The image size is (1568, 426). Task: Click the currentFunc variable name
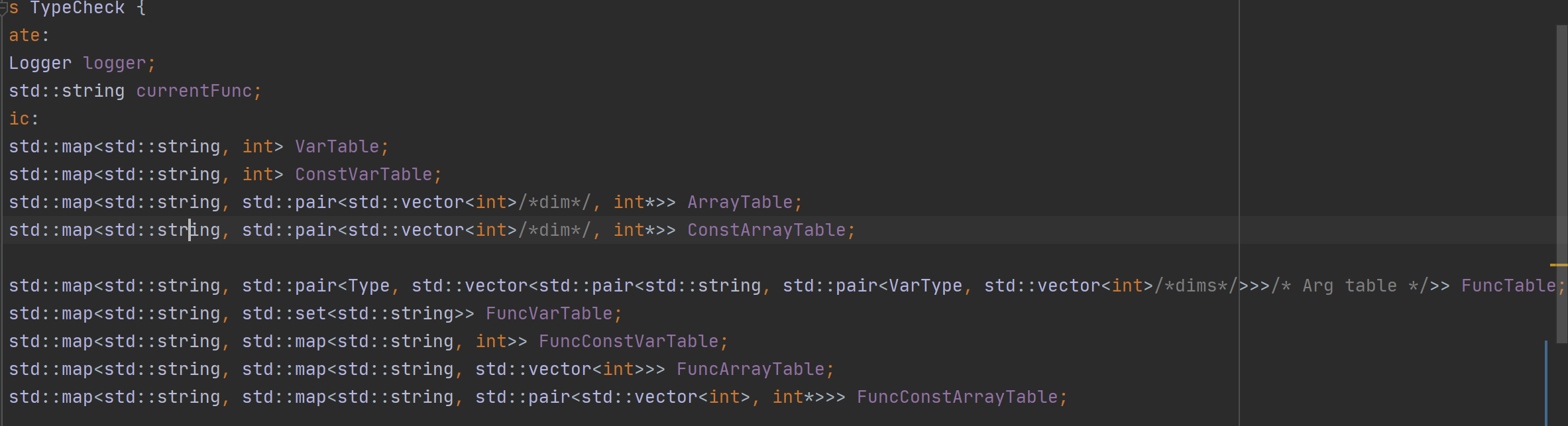pos(194,91)
